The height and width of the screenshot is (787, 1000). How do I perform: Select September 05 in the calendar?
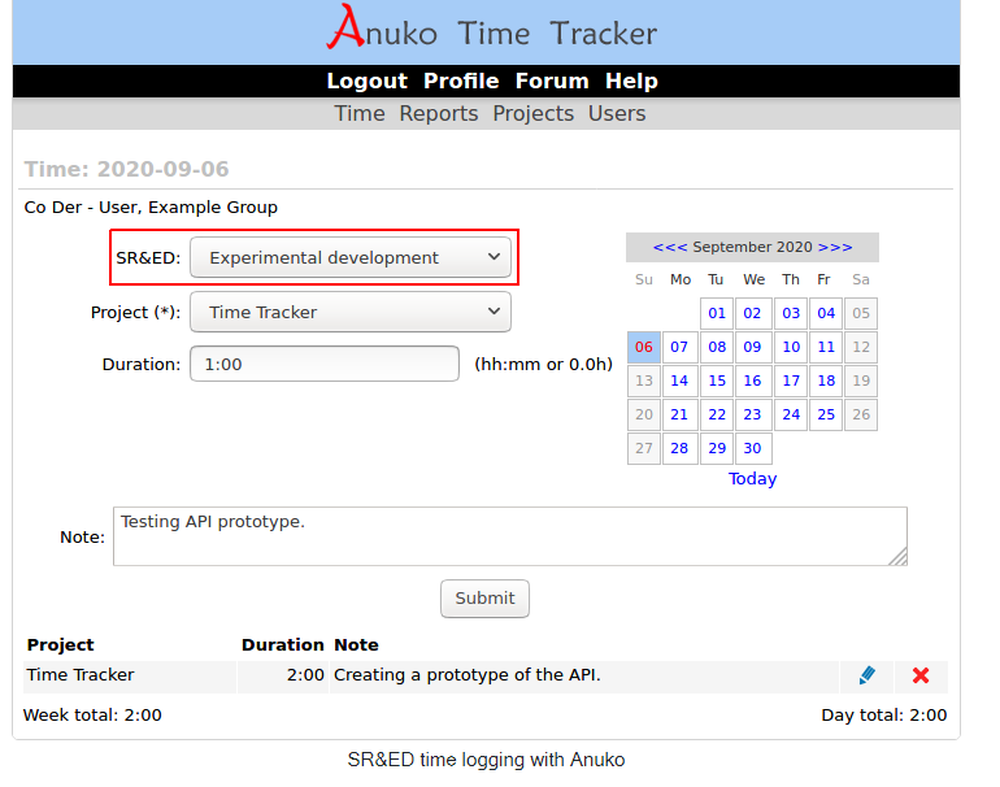(861, 313)
